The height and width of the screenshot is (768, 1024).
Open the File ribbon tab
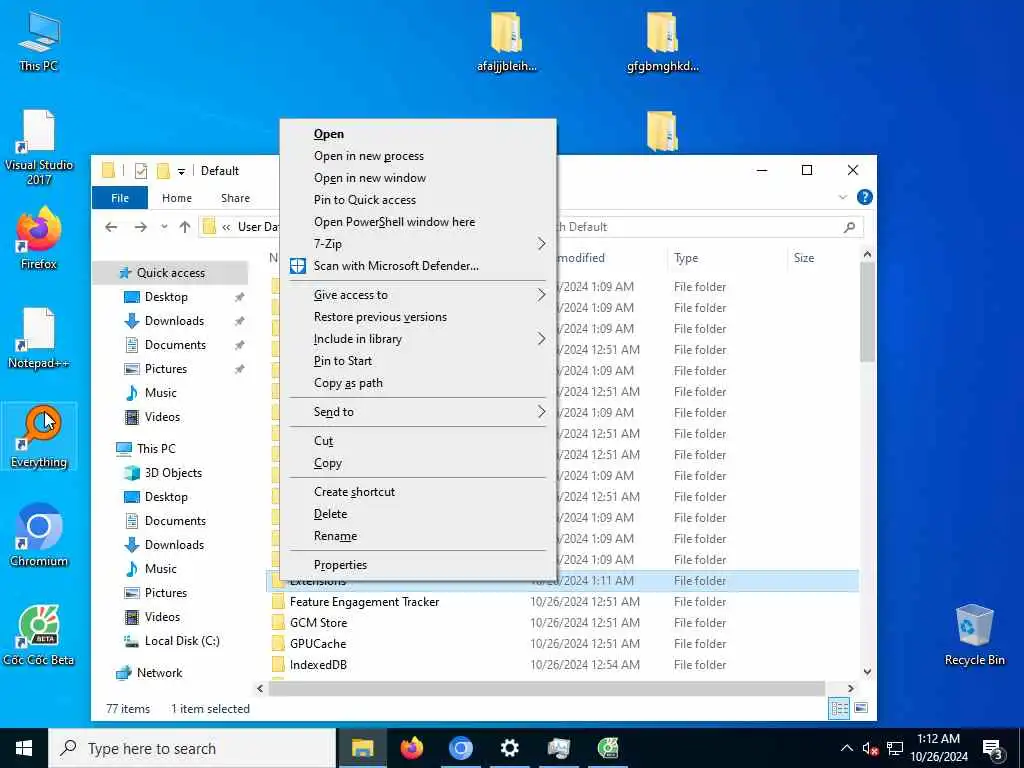pyautogui.click(x=120, y=198)
